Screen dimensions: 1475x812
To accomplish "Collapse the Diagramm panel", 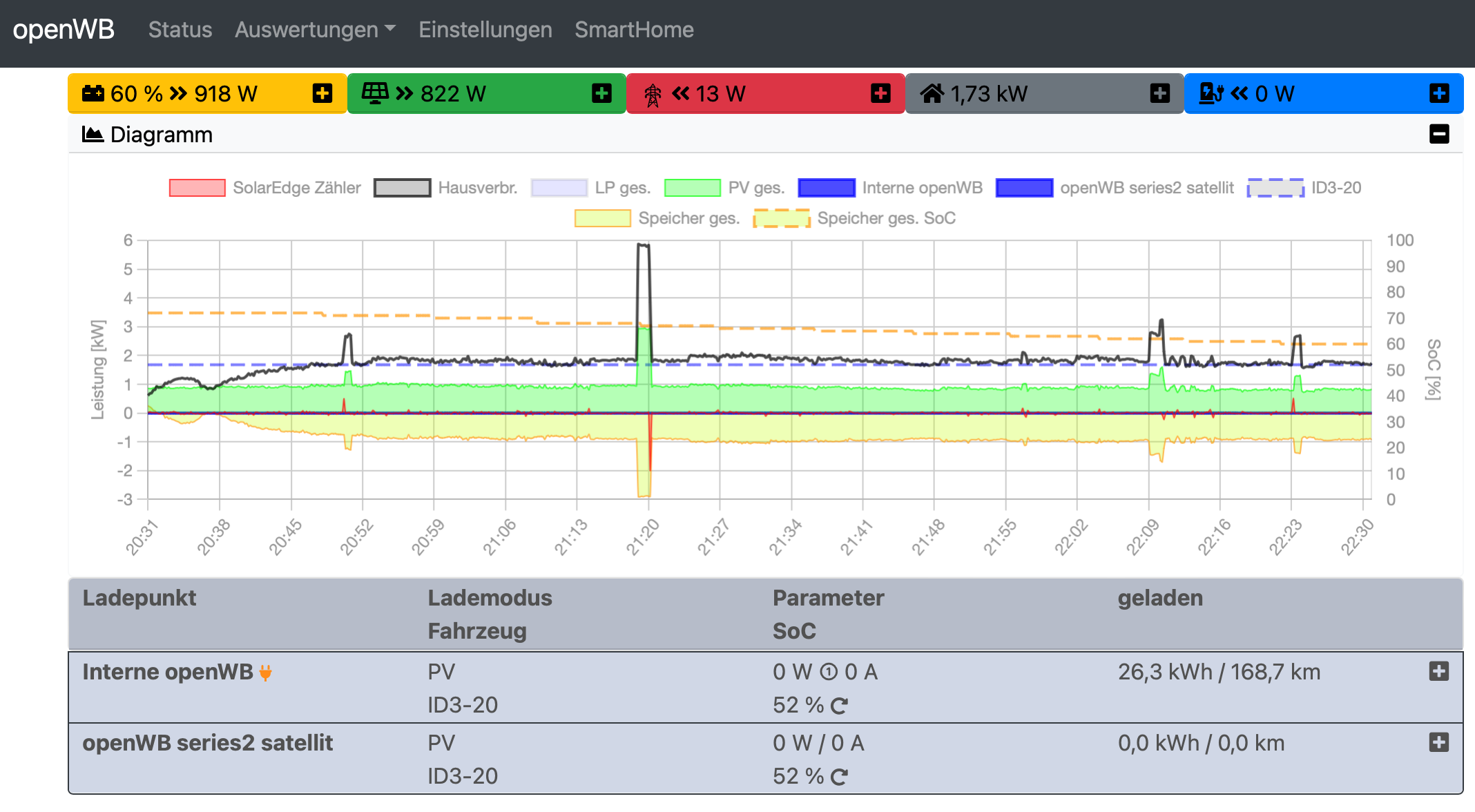I will [1439, 134].
